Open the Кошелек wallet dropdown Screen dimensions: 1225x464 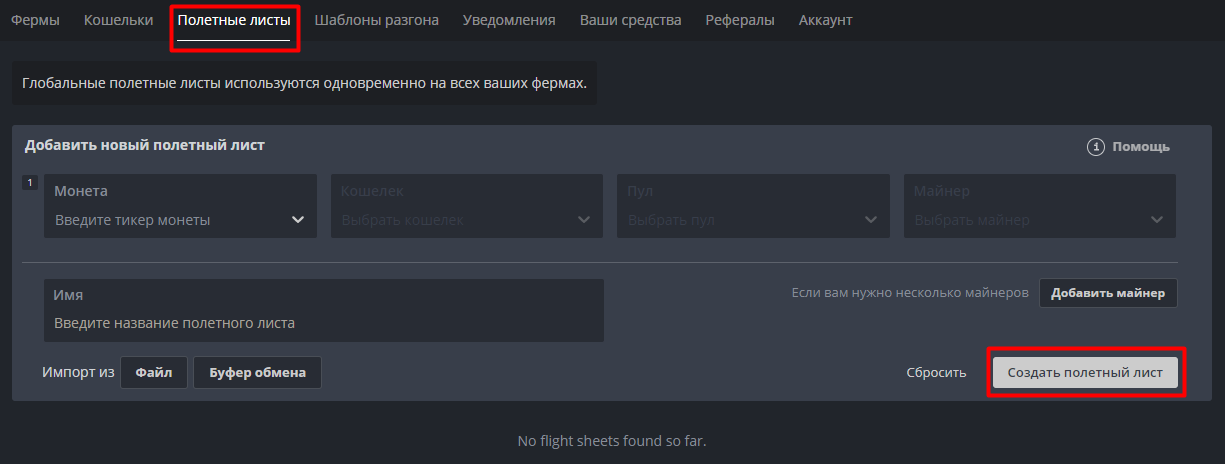(584, 220)
